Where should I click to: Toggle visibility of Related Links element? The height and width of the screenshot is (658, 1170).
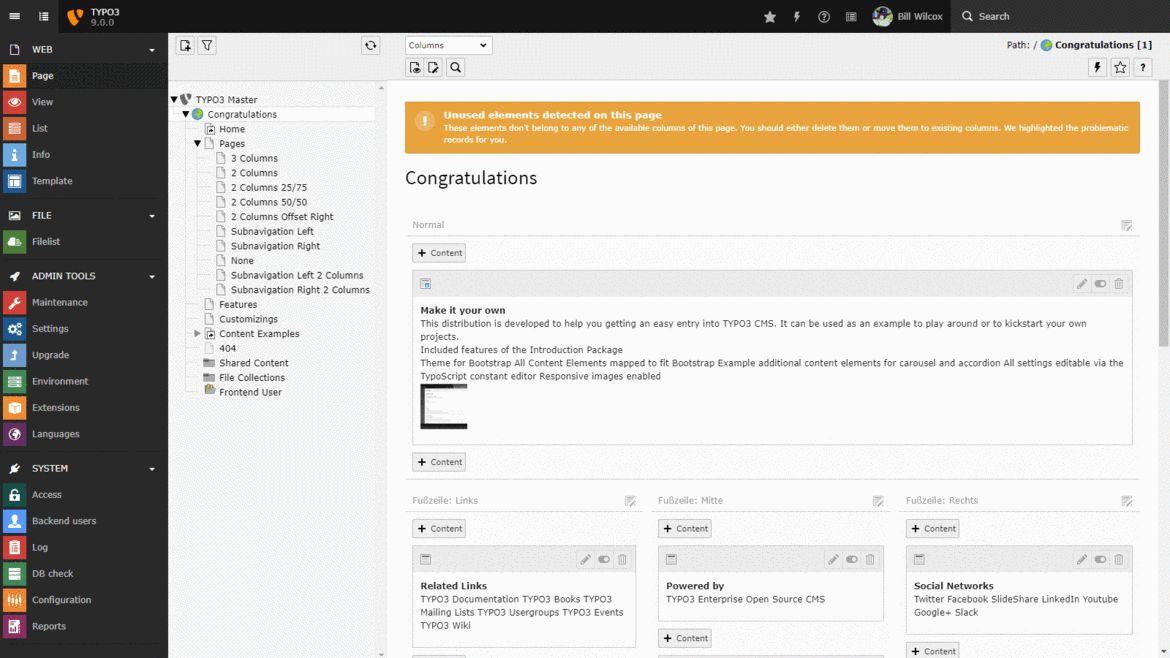point(604,559)
